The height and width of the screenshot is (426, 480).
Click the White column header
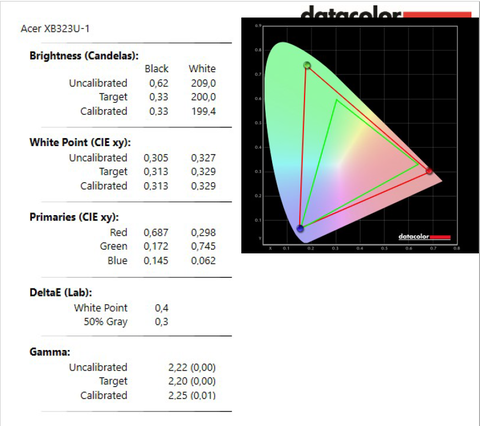(202, 68)
